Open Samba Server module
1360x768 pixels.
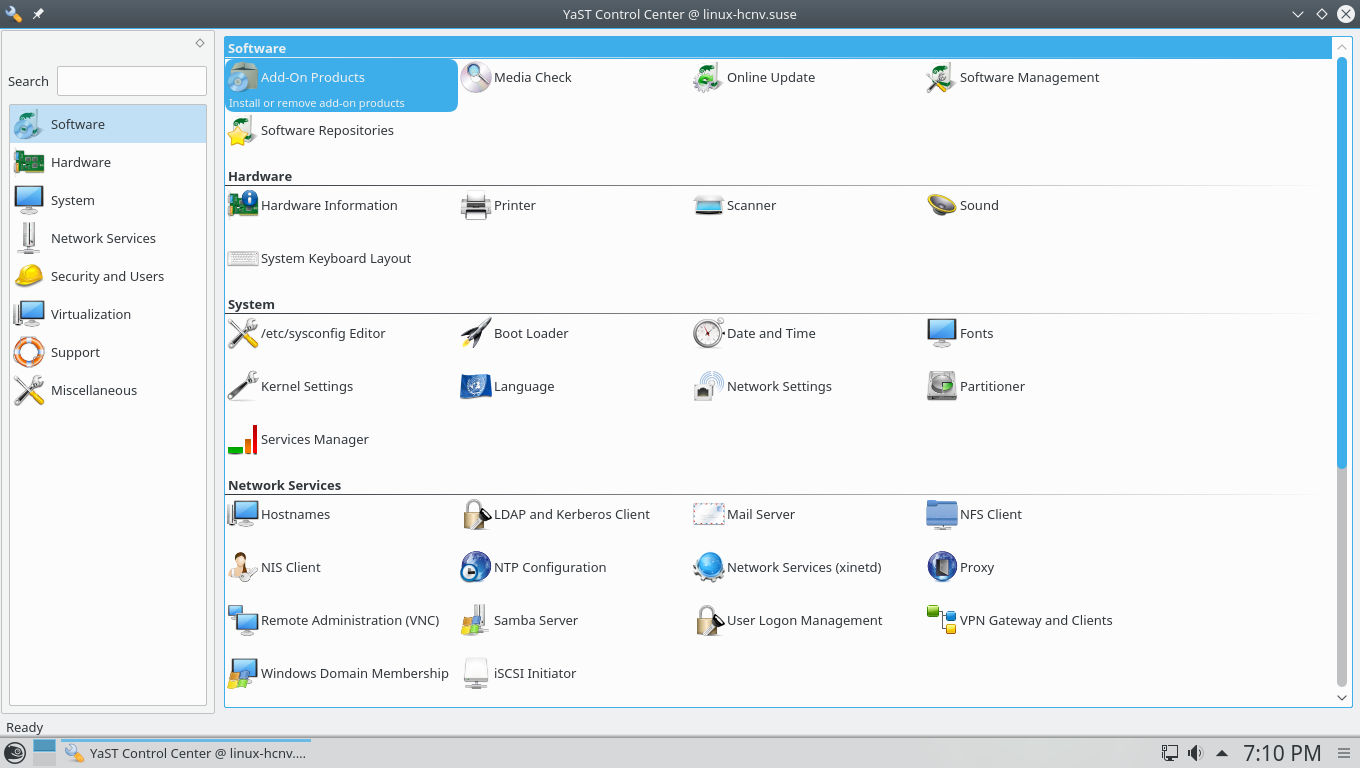[x=519, y=621]
